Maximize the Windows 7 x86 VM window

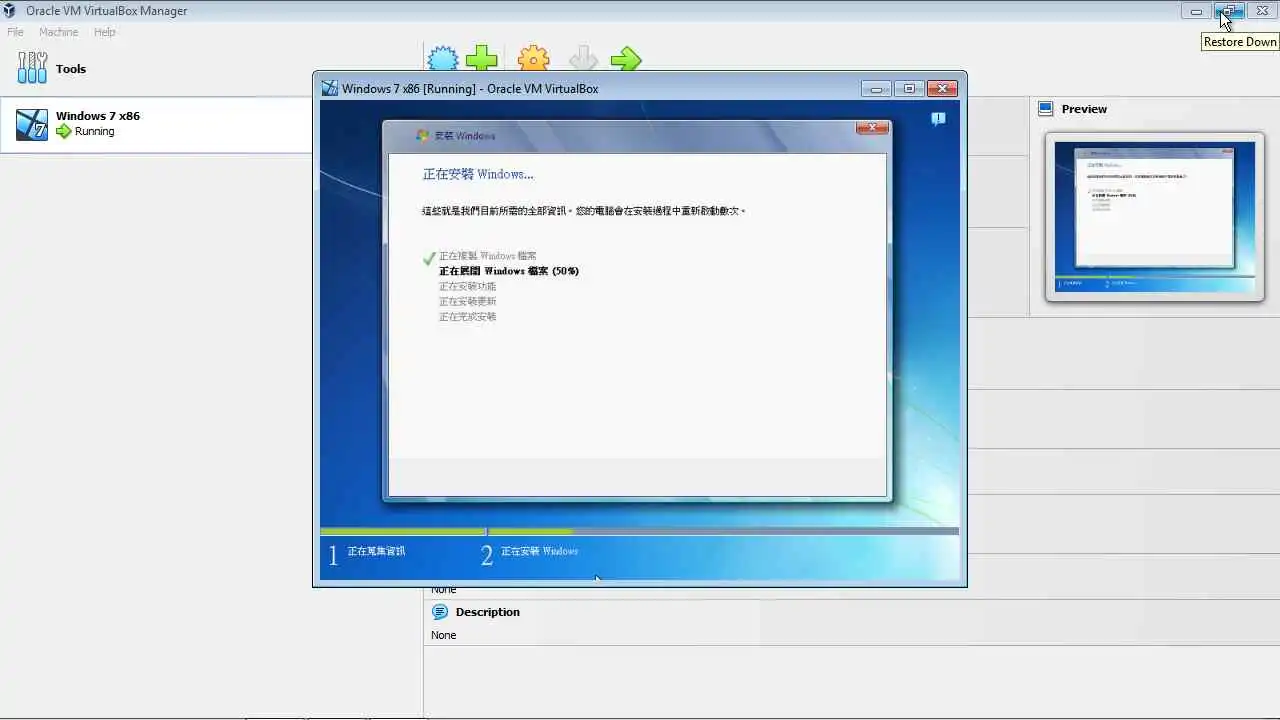(909, 89)
